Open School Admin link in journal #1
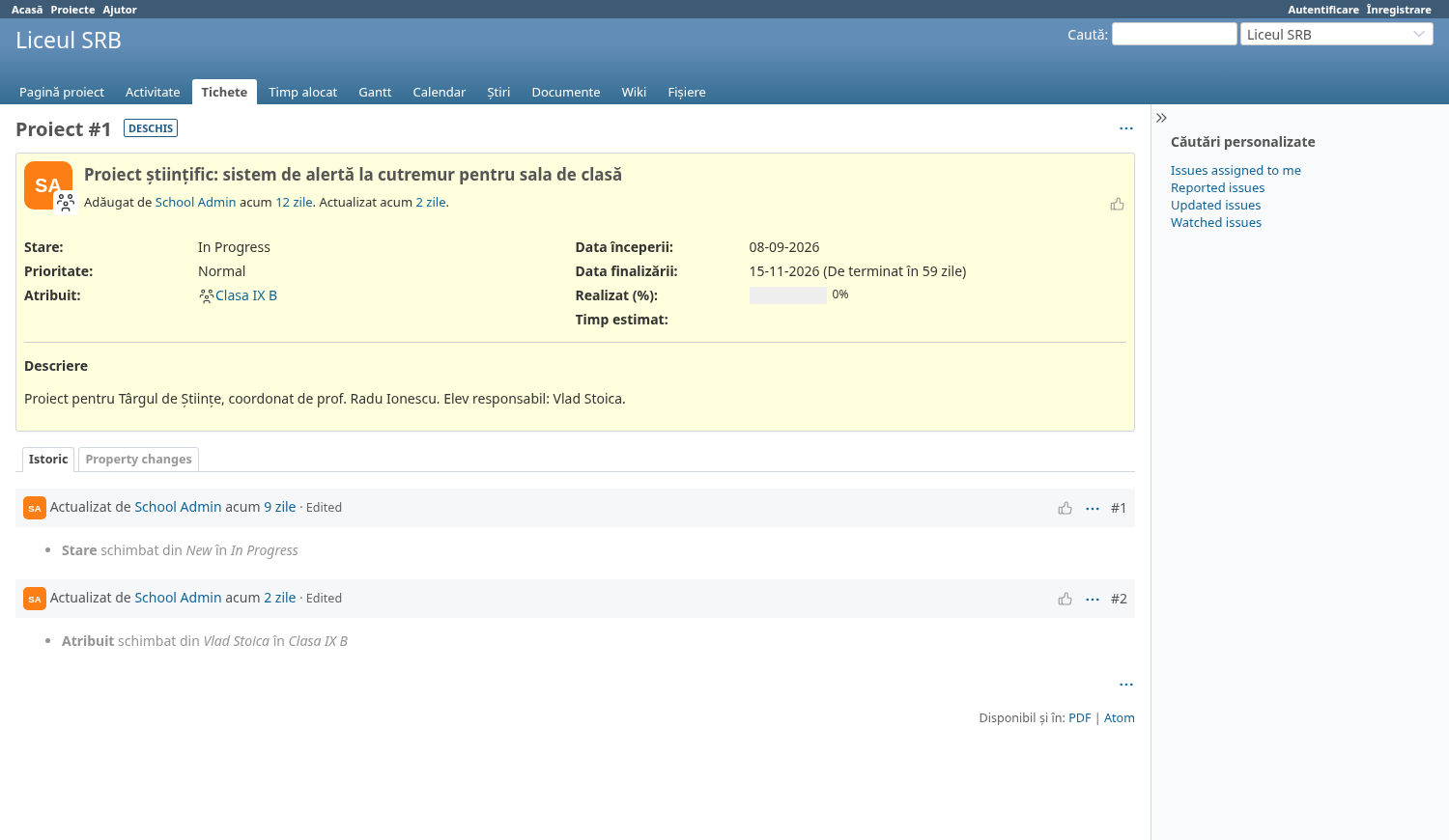The height and width of the screenshot is (840, 1449). (x=178, y=507)
